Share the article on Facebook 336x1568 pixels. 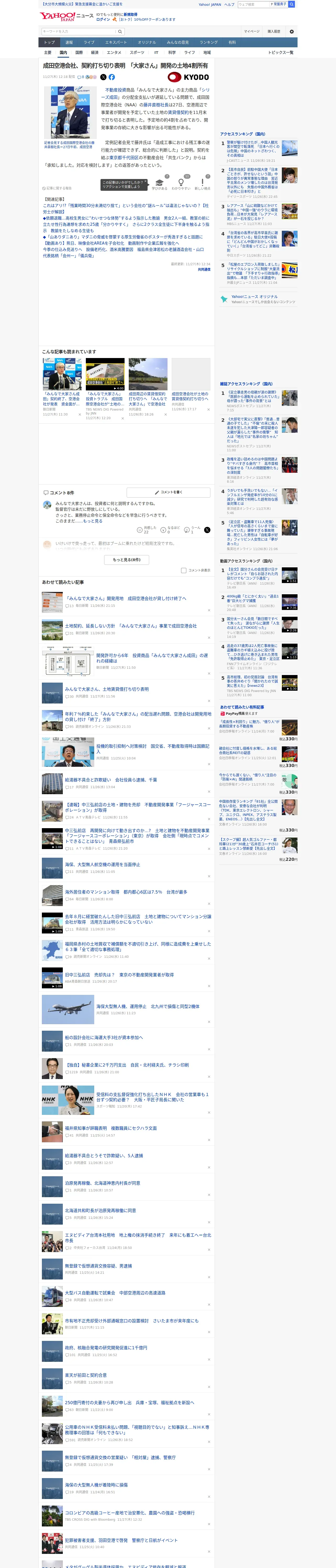click(111, 77)
